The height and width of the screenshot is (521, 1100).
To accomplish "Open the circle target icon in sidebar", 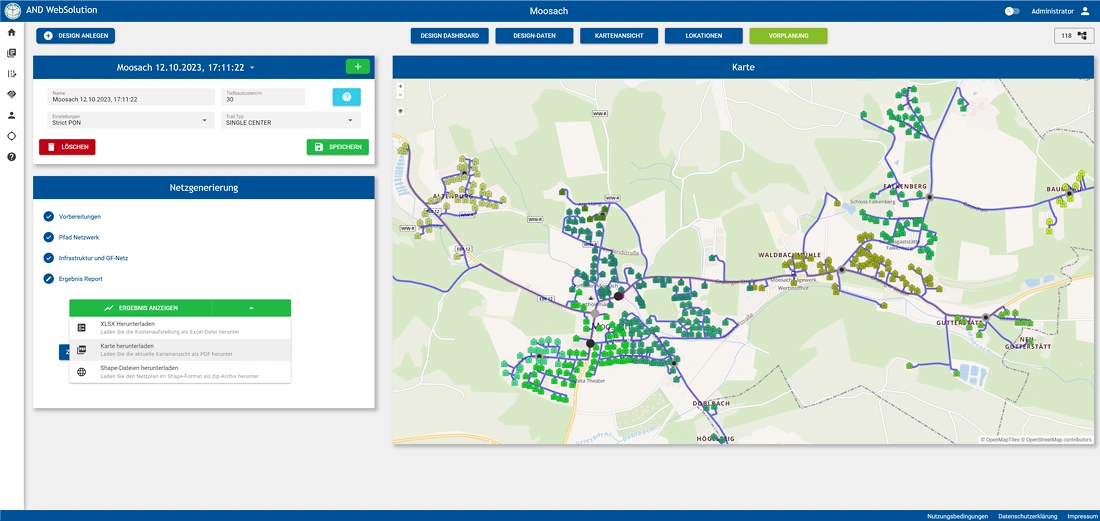I will [x=11, y=136].
